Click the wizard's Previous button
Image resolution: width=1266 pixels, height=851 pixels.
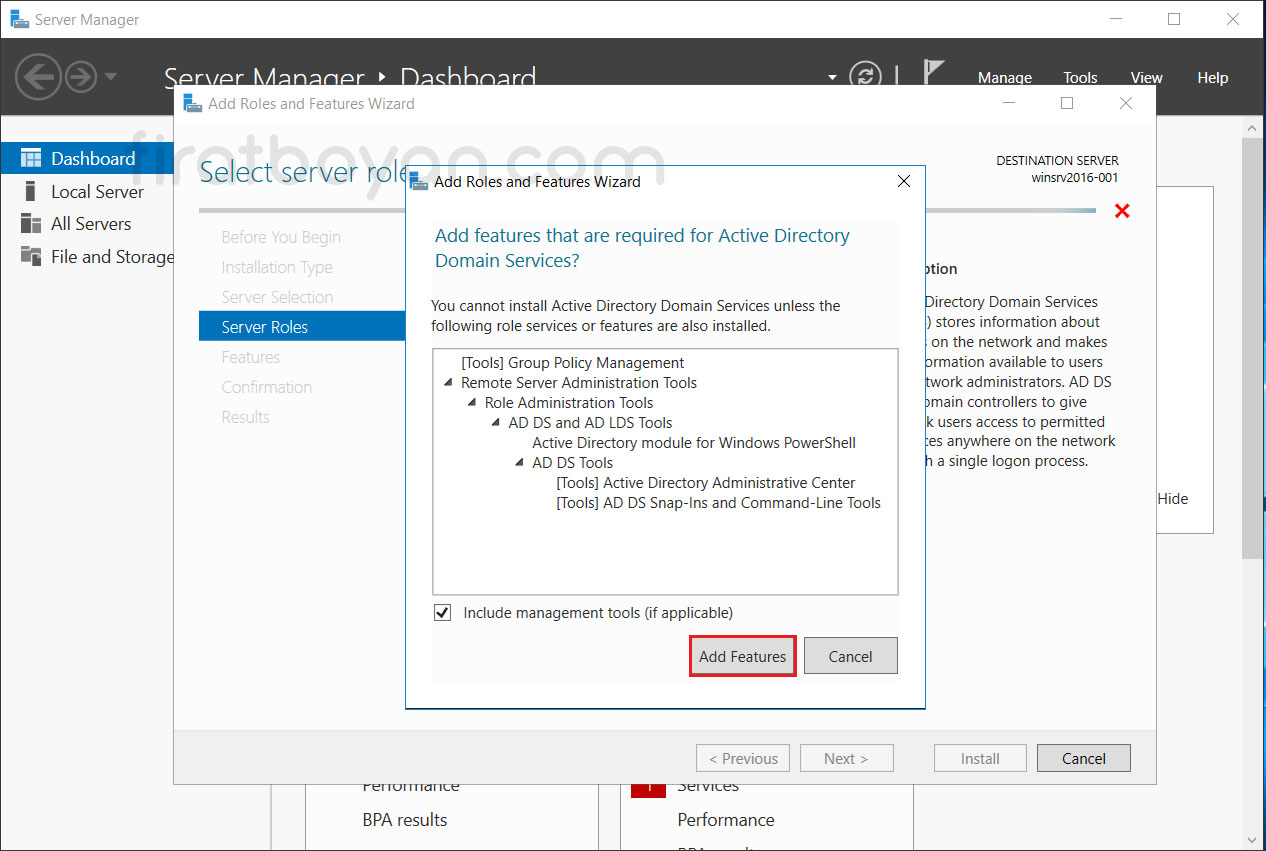click(x=743, y=758)
